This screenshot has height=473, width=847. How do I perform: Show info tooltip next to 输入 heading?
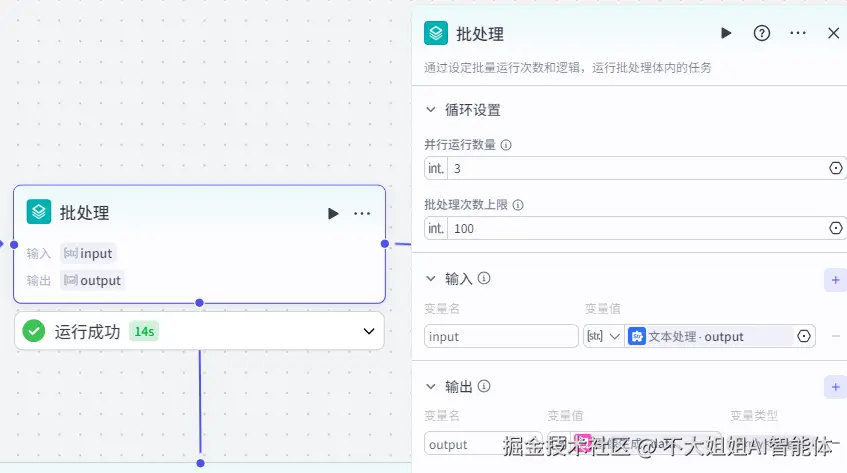(x=484, y=279)
